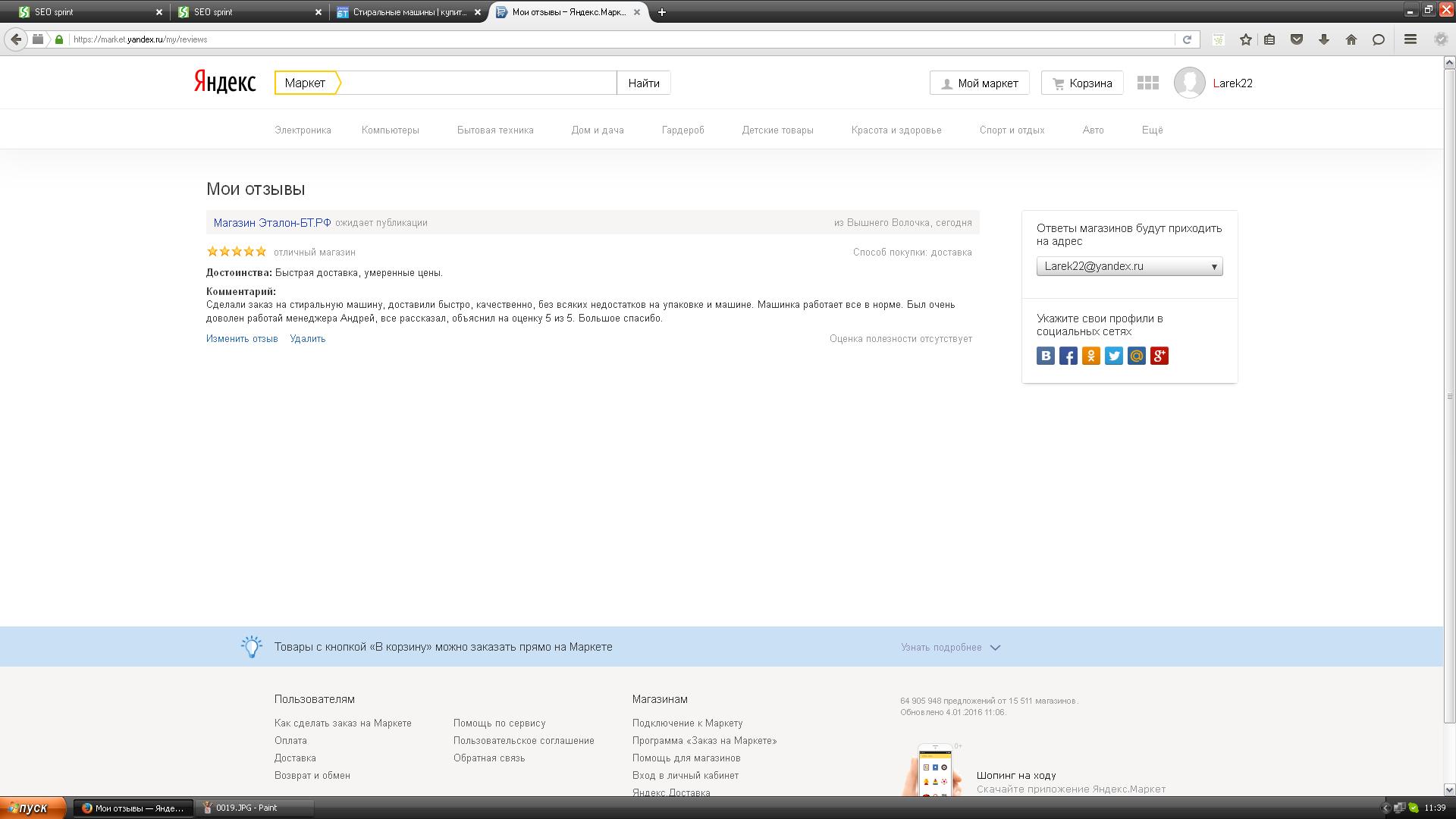Click the VKontakte social profile icon
The image size is (1456, 819).
coord(1046,356)
